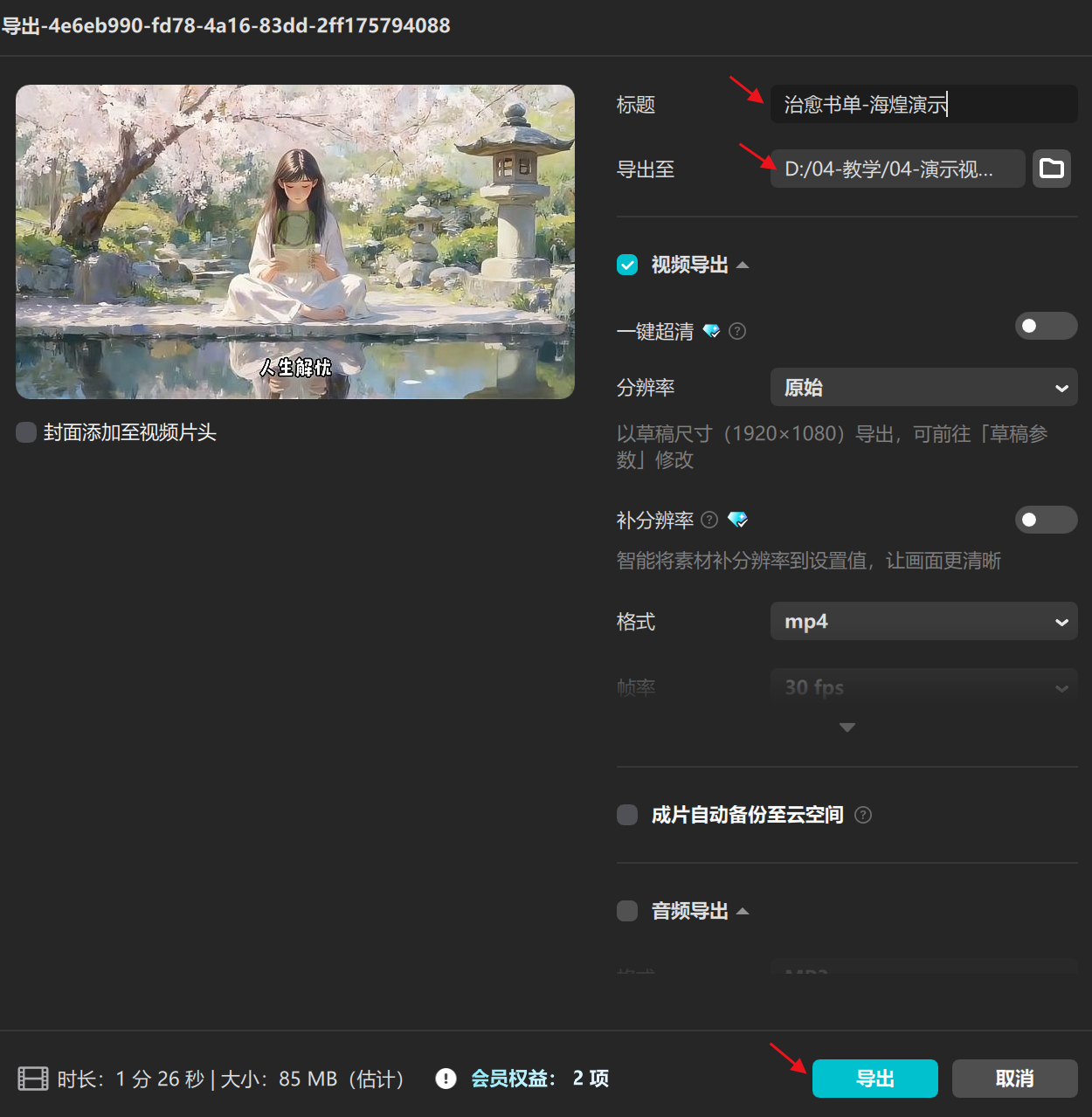Open the help tooltip for 一键超清
Viewport: 1092px width, 1117px height.
[736, 331]
